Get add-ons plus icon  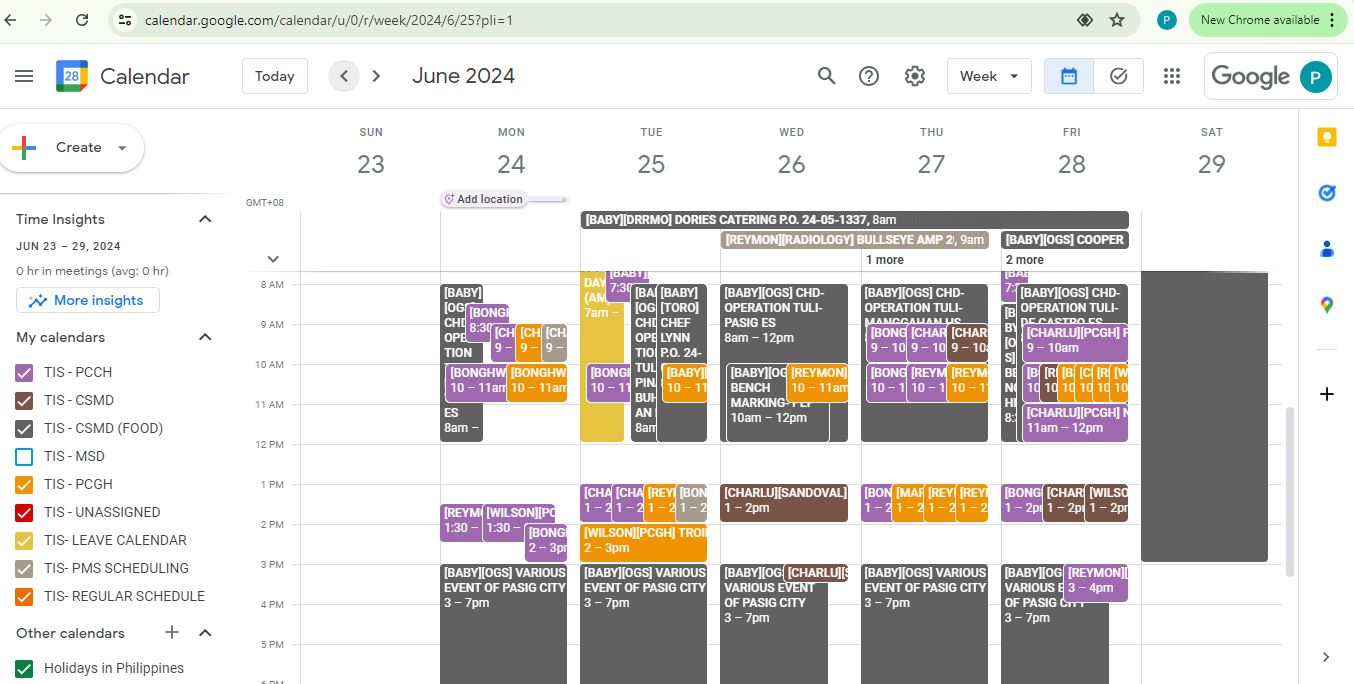(1327, 394)
